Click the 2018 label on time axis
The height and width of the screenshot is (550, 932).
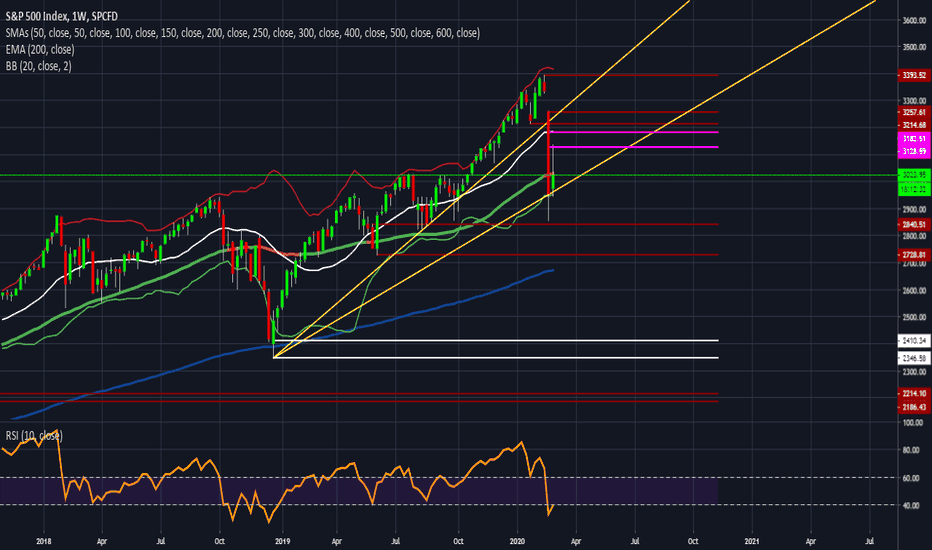(43, 541)
